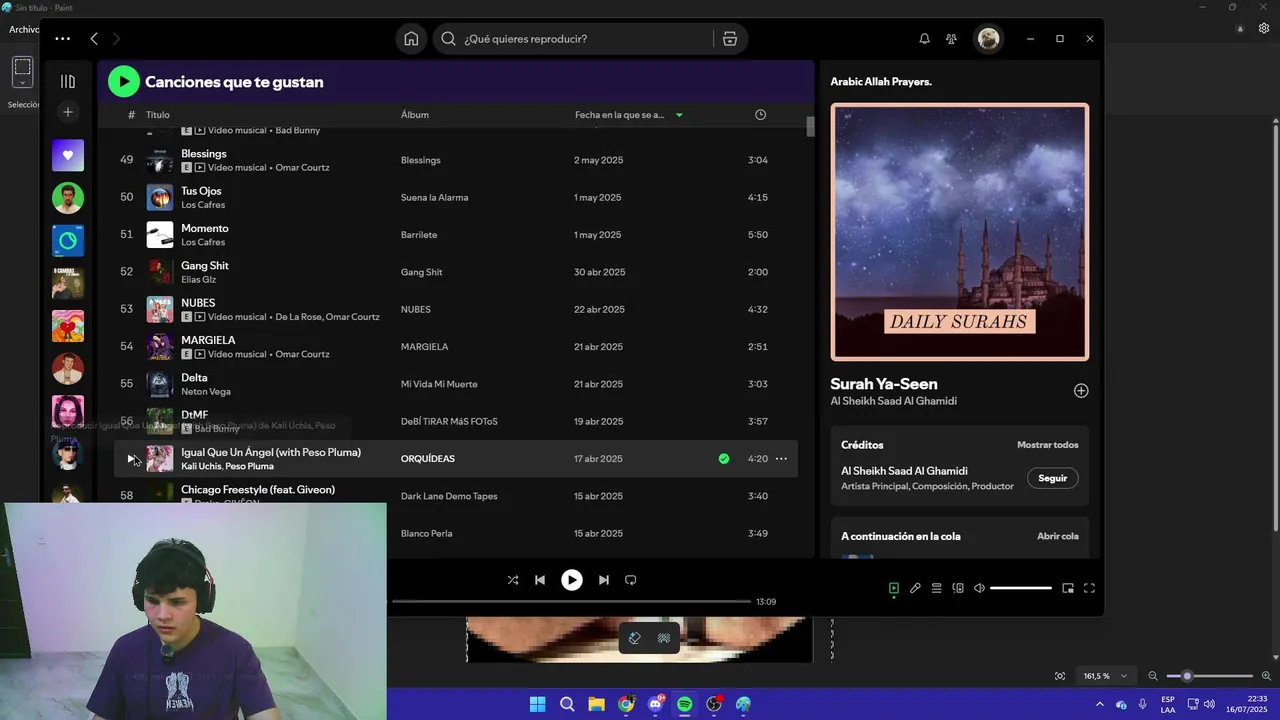1280x720 pixels.
Task: Go back with left arrow in Spotify
Action: [x=94, y=39]
